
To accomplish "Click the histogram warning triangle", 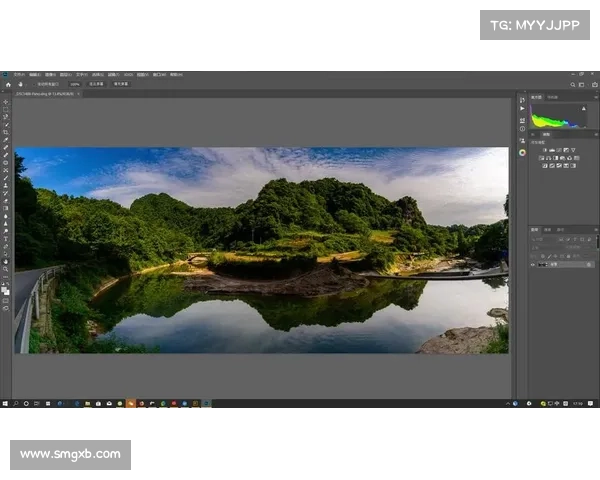I will 584,108.
